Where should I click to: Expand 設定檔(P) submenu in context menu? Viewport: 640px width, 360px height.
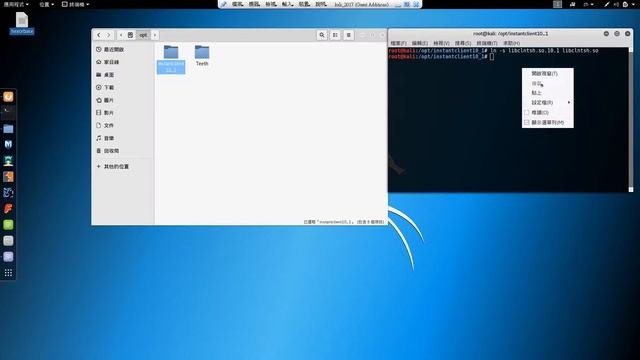pos(548,102)
